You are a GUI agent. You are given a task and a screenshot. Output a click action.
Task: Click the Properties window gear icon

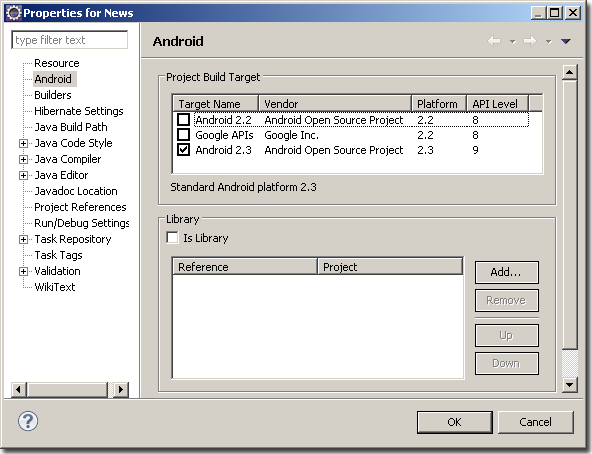14,13
